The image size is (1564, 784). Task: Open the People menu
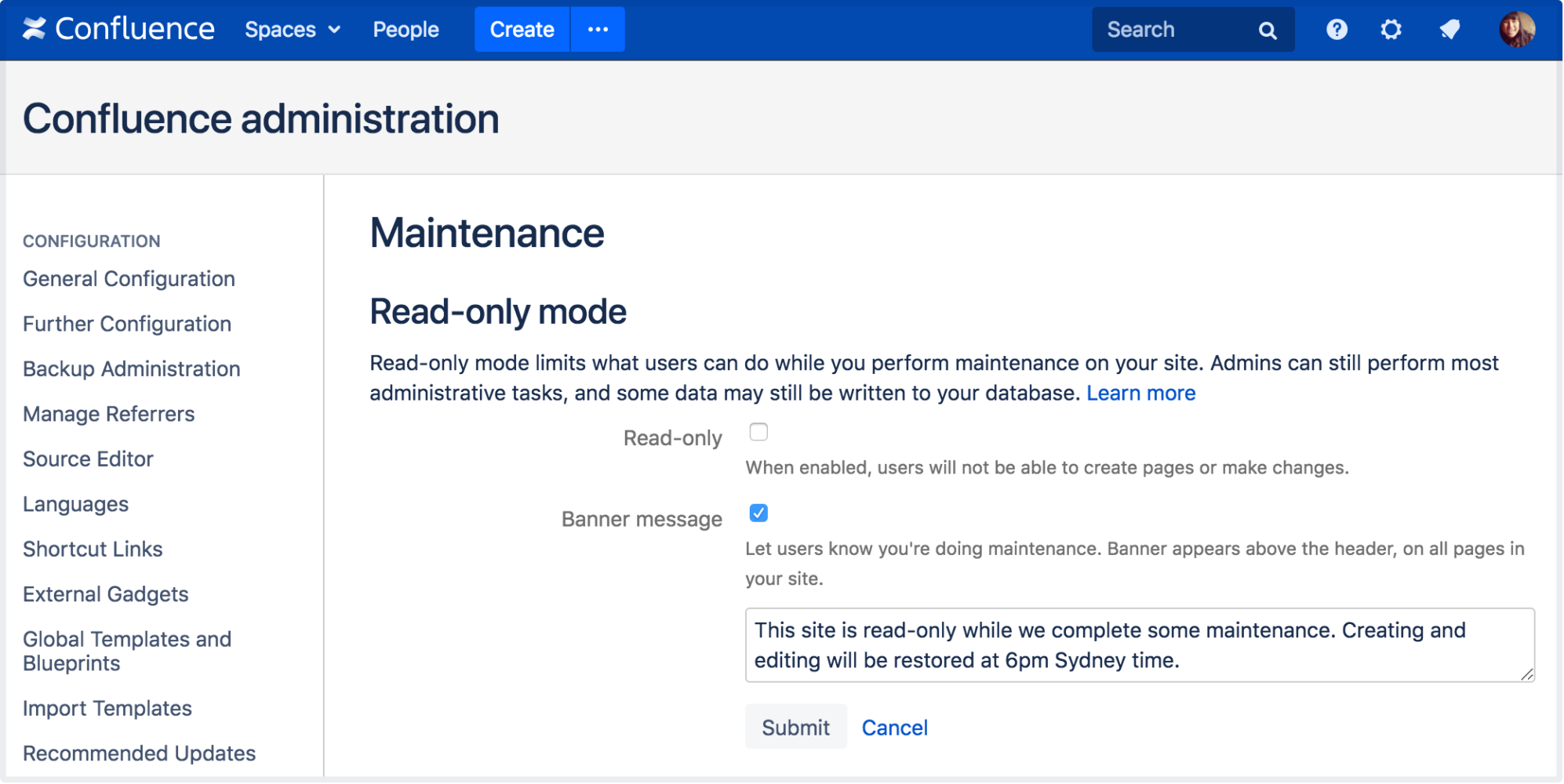[406, 29]
